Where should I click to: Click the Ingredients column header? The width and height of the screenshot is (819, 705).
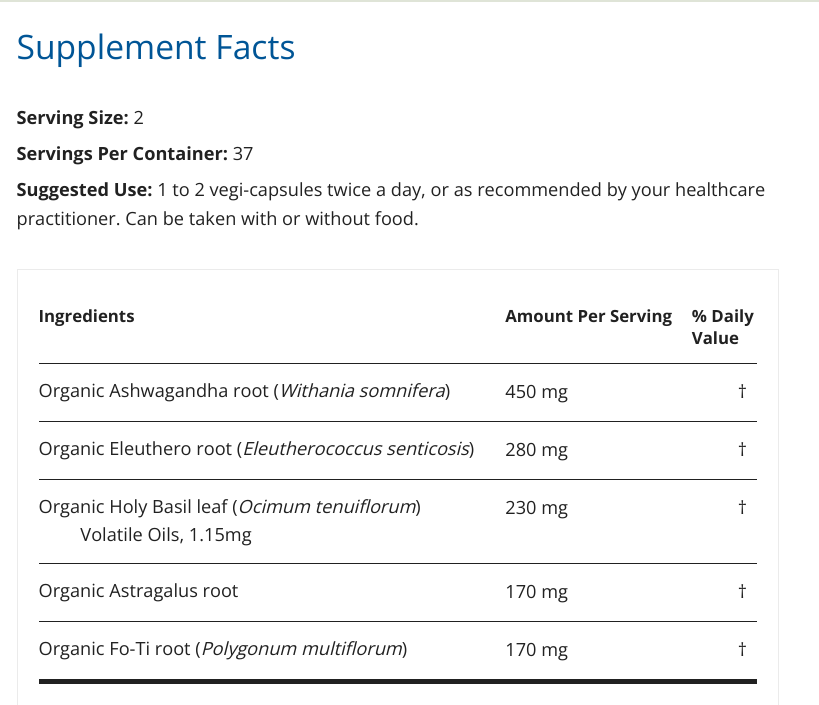pyautogui.click(x=86, y=316)
